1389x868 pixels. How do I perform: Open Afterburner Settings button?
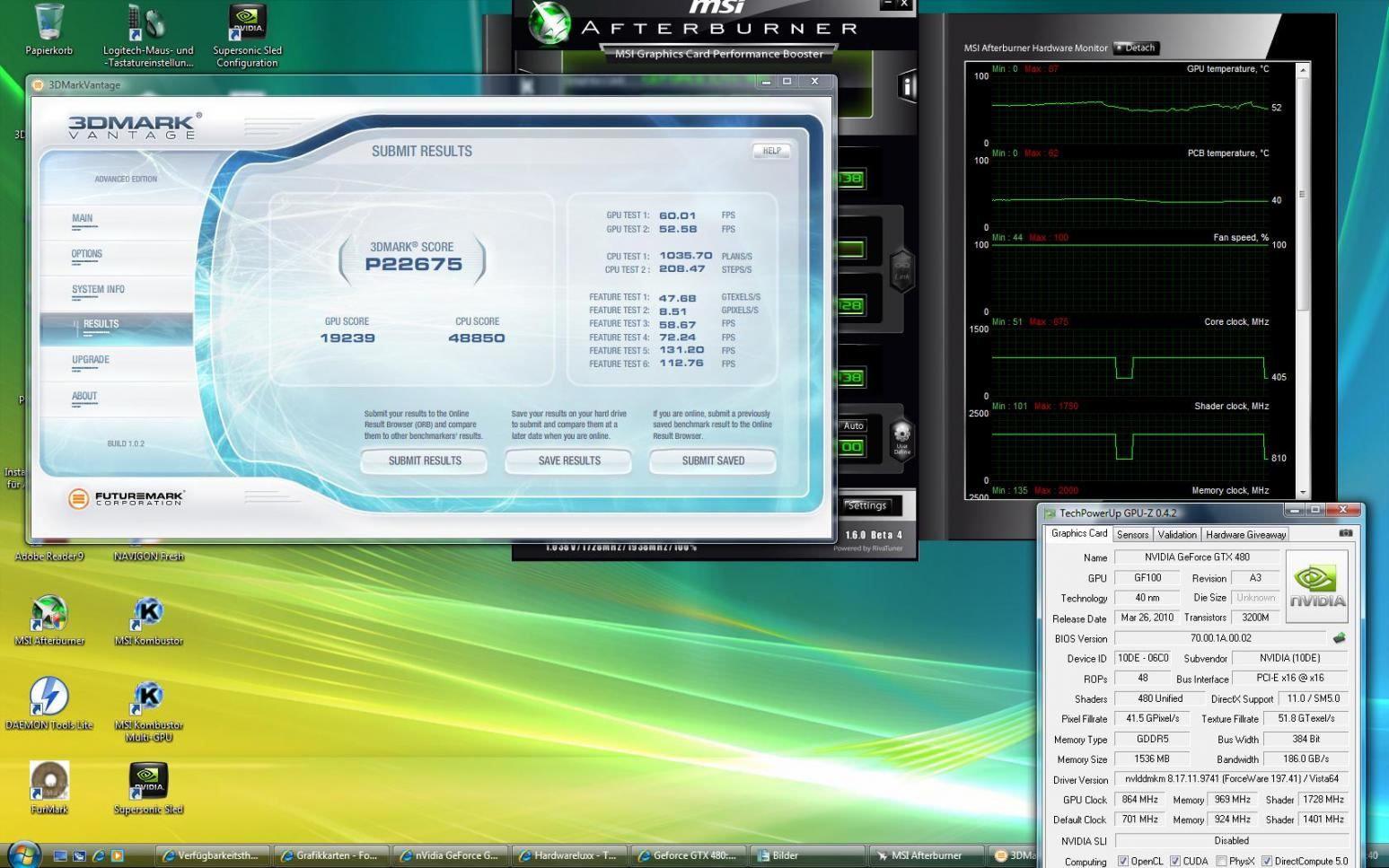point(866,505)
